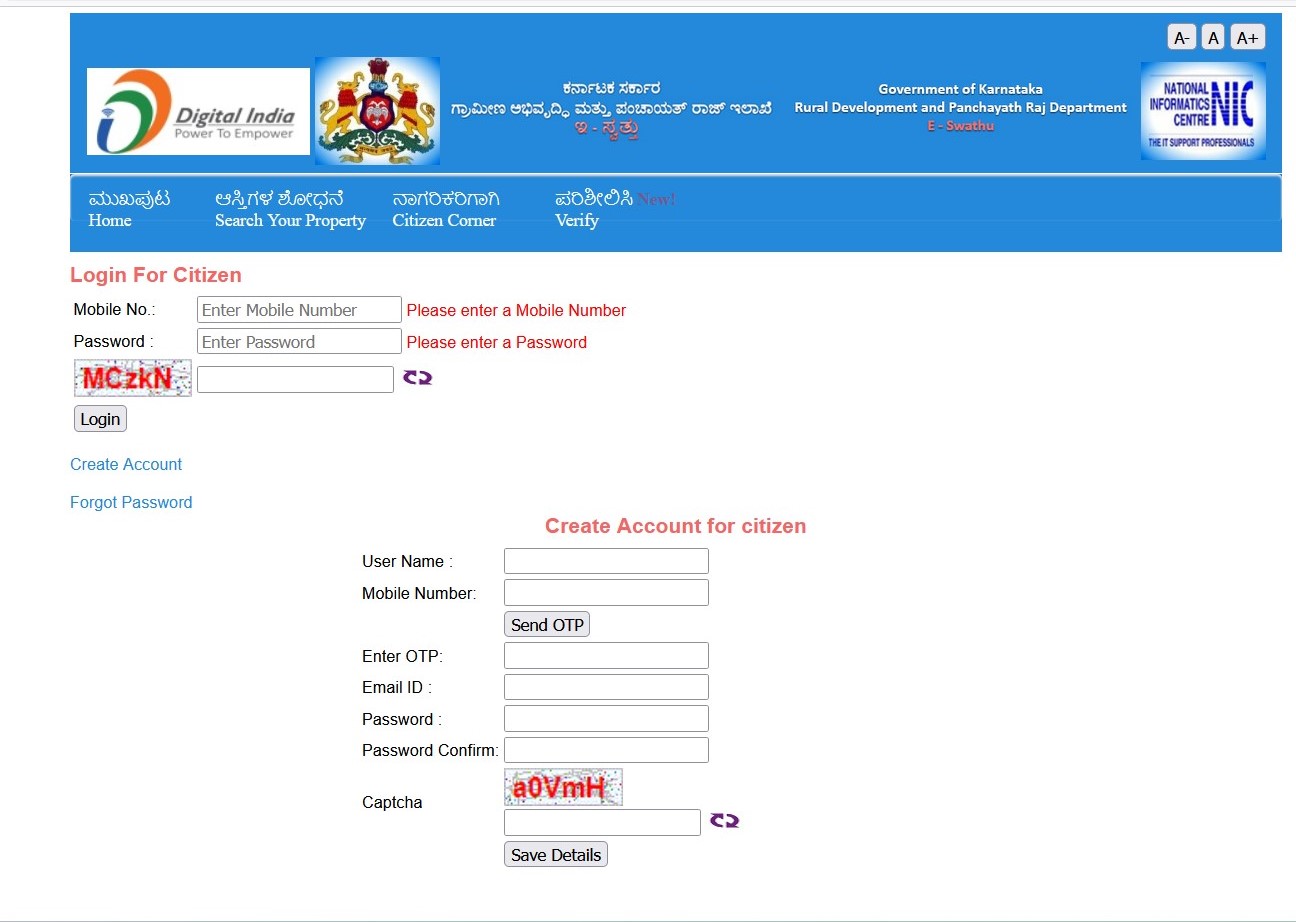Click the Digital India logo
The width and height of the screenshot is (1296, 922).
198,111
